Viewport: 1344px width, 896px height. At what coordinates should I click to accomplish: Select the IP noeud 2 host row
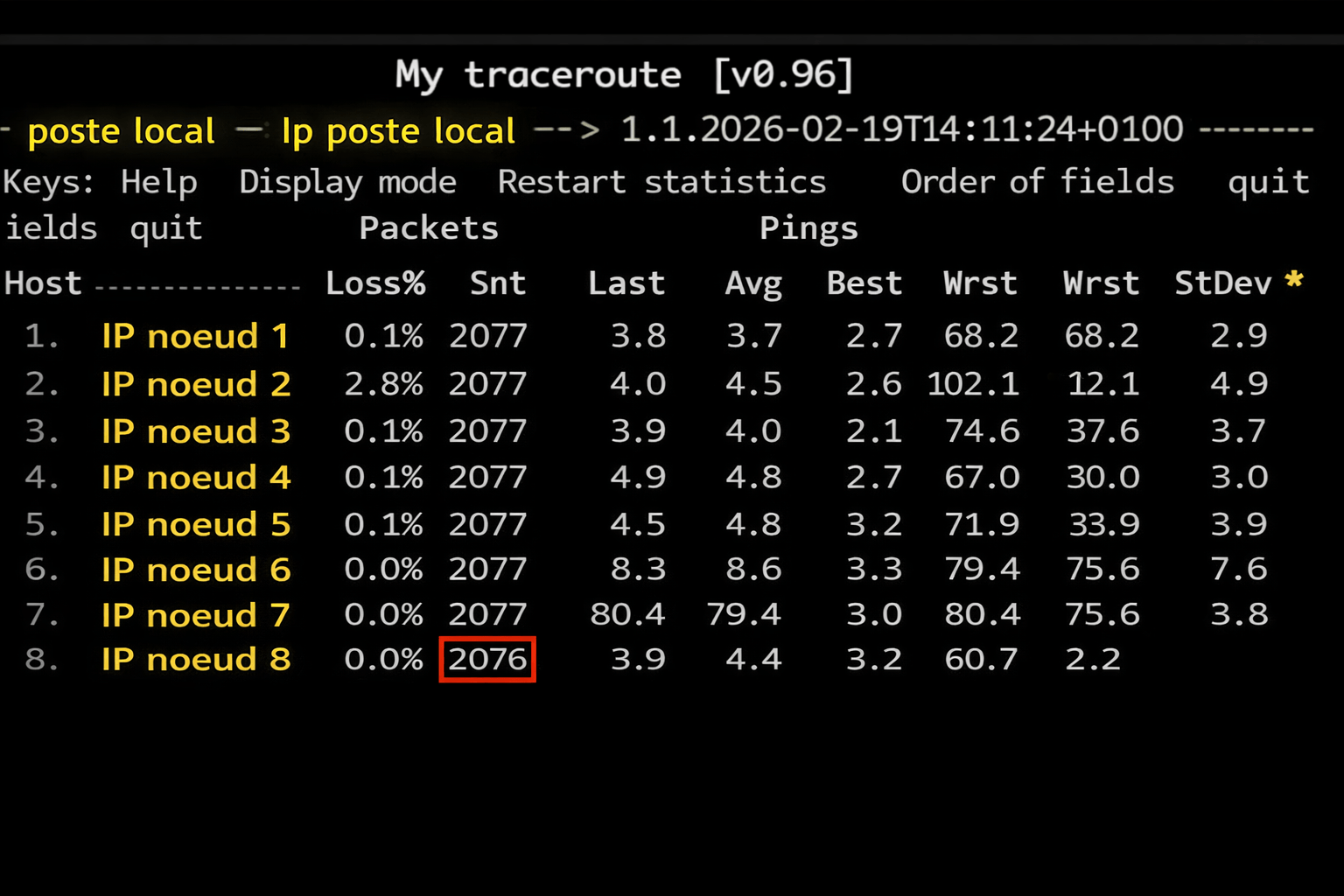coord(195,384)
